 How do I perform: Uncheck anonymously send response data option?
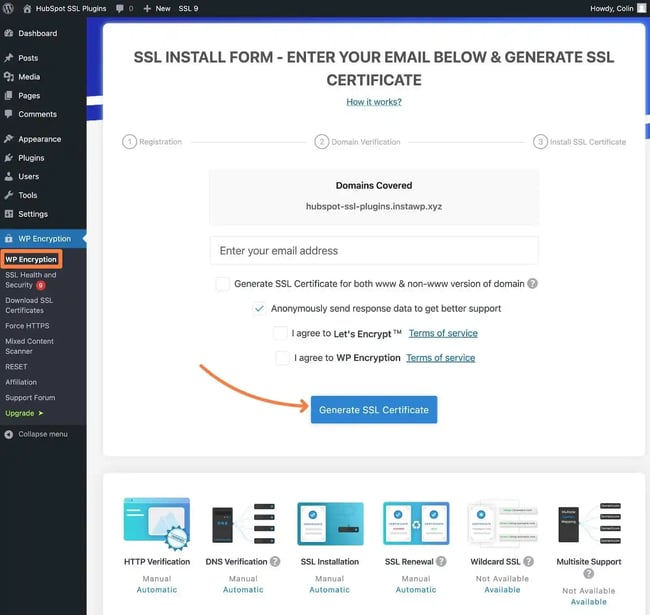click(x=259, y=309)
